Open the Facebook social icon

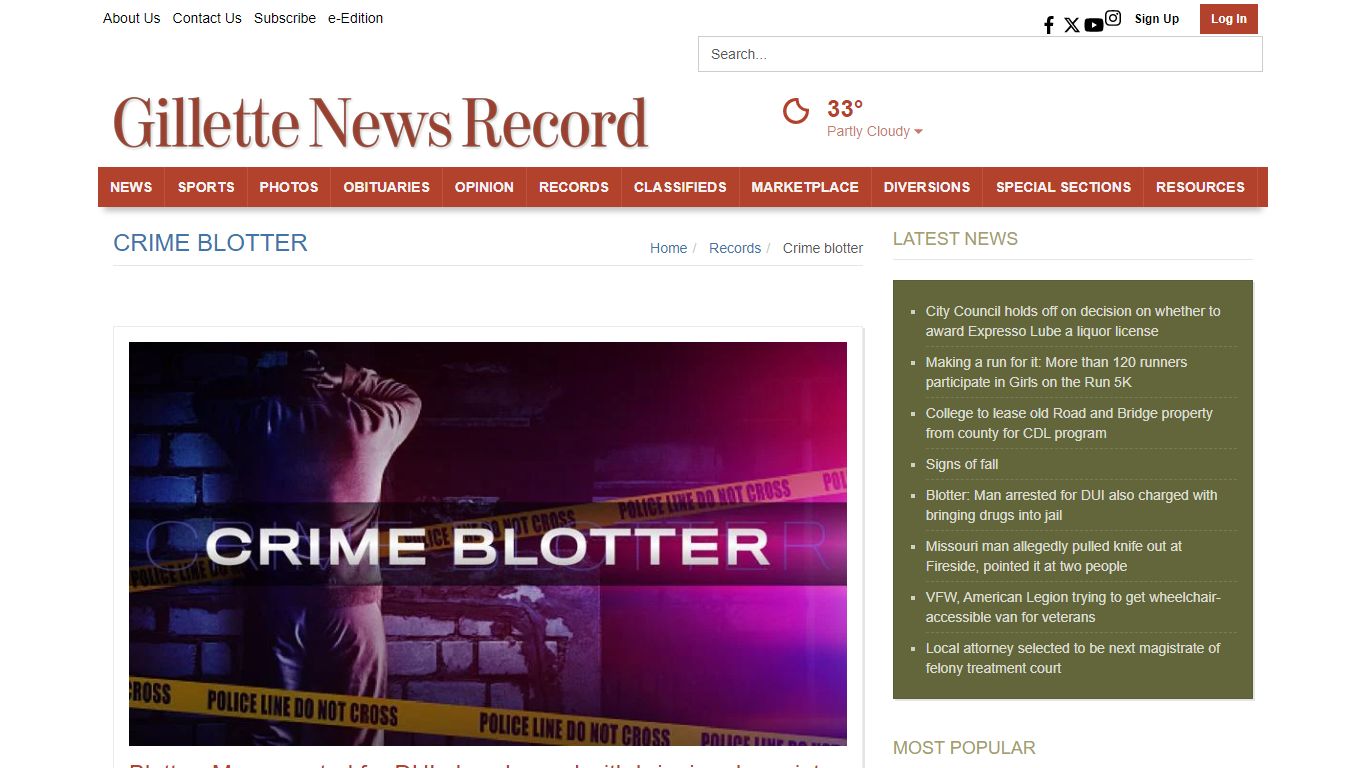tap(1049, 25)
